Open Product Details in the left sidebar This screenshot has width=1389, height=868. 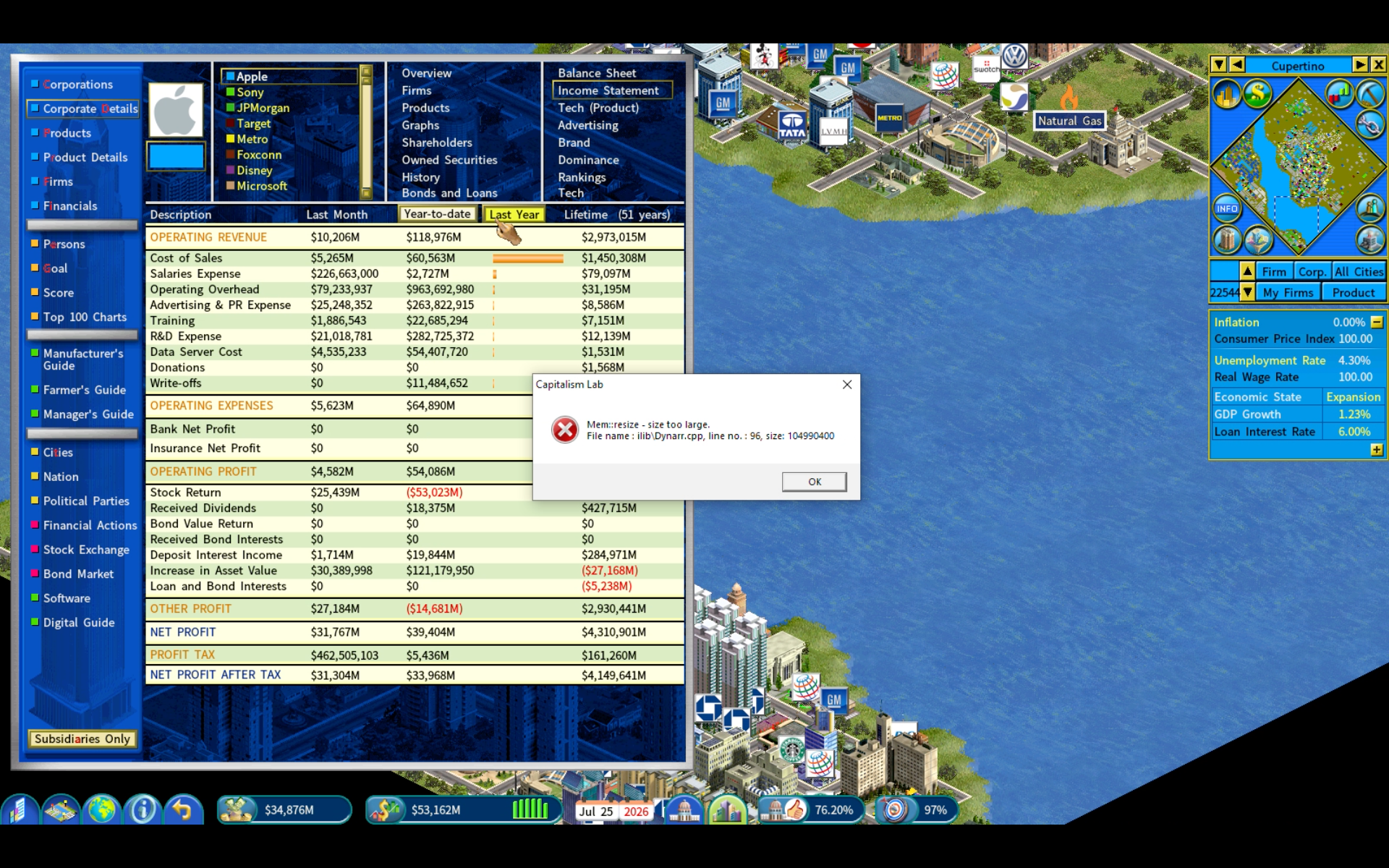[85, 158]
